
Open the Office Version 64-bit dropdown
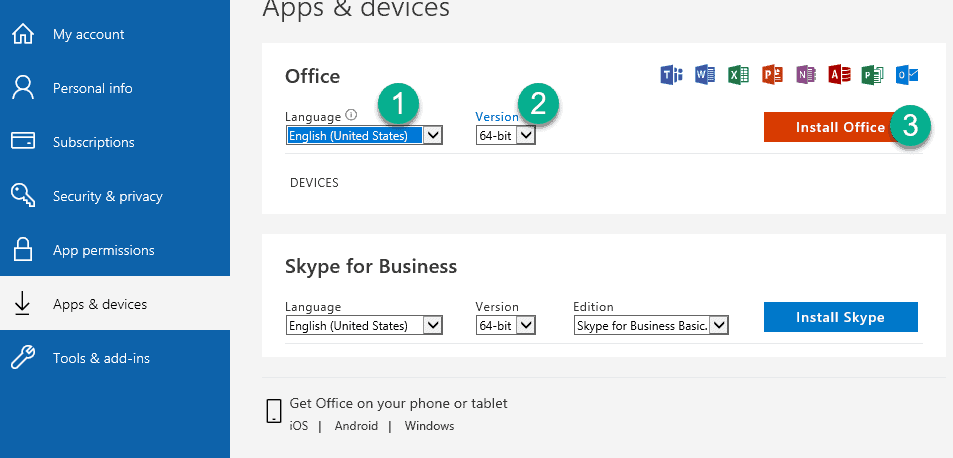(506, 135)
